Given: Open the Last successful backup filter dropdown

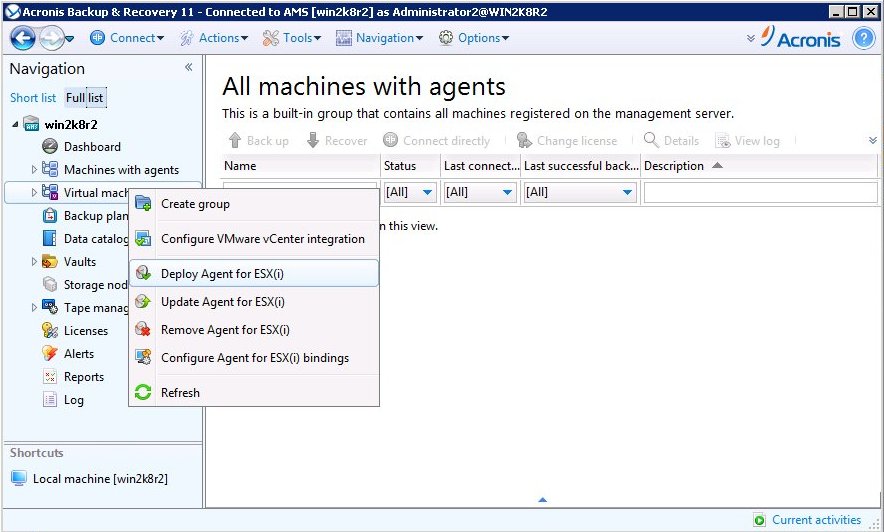Looking at the screenshot, I should tap(627, 192).
